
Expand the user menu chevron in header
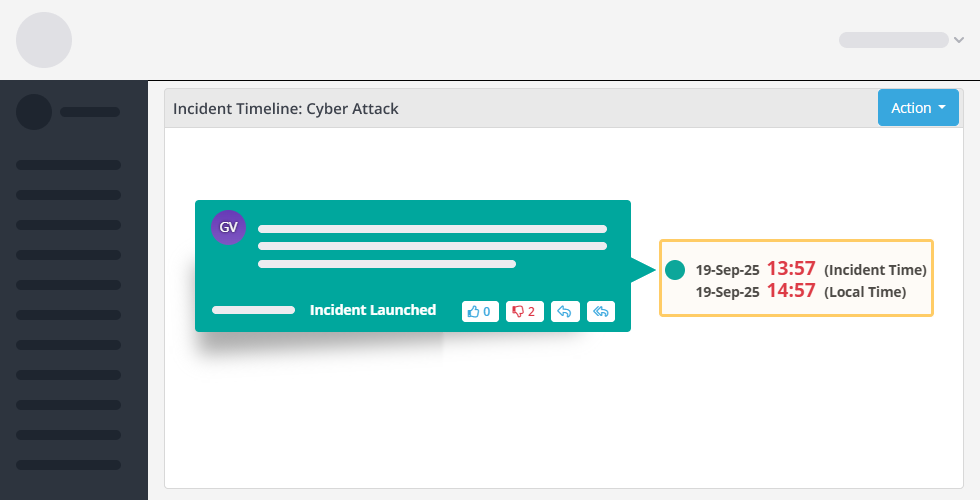tap(959, 40)
